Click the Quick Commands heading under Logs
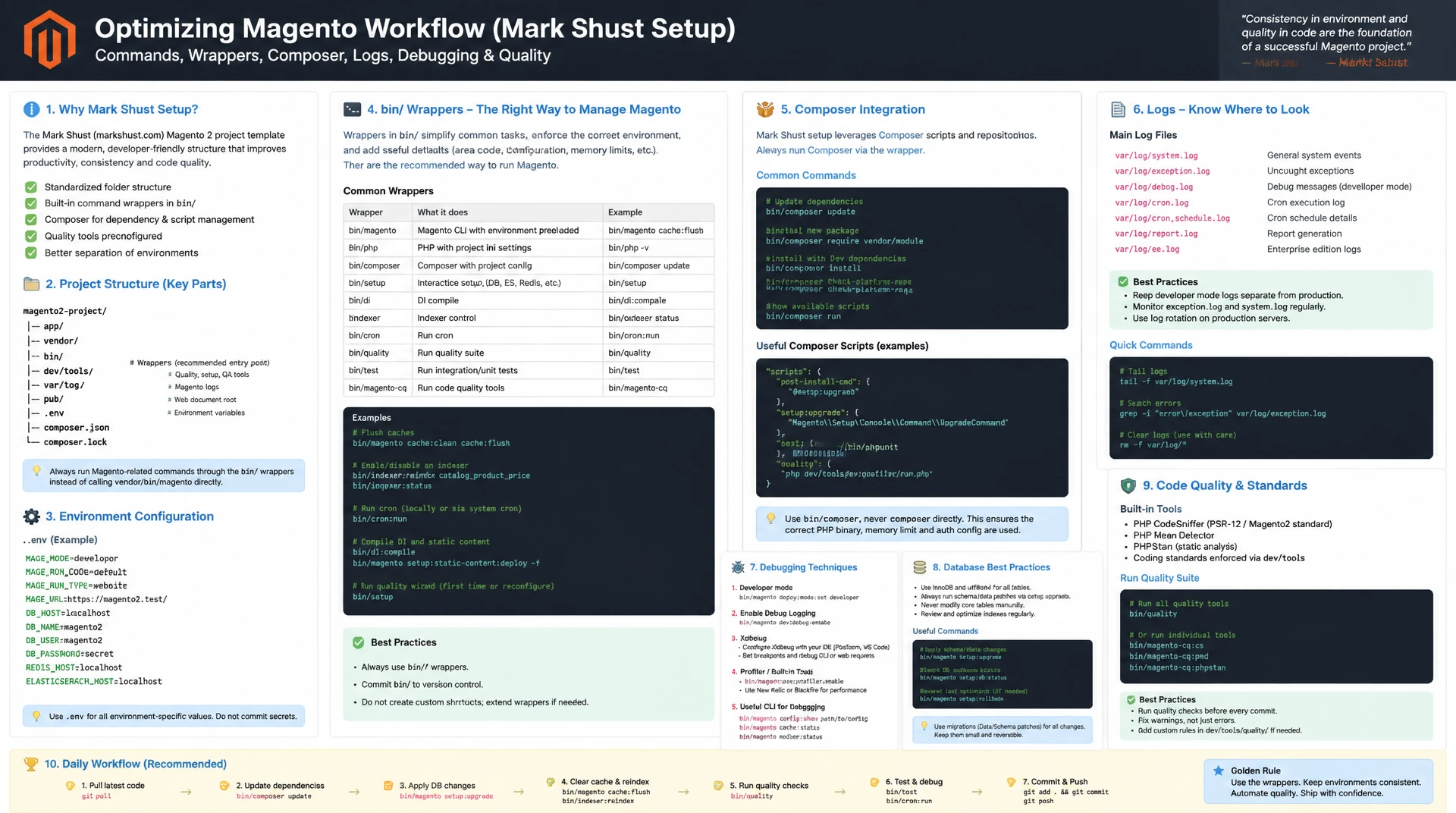Viewport: 1456px width, 813px height. [1151, 345]
